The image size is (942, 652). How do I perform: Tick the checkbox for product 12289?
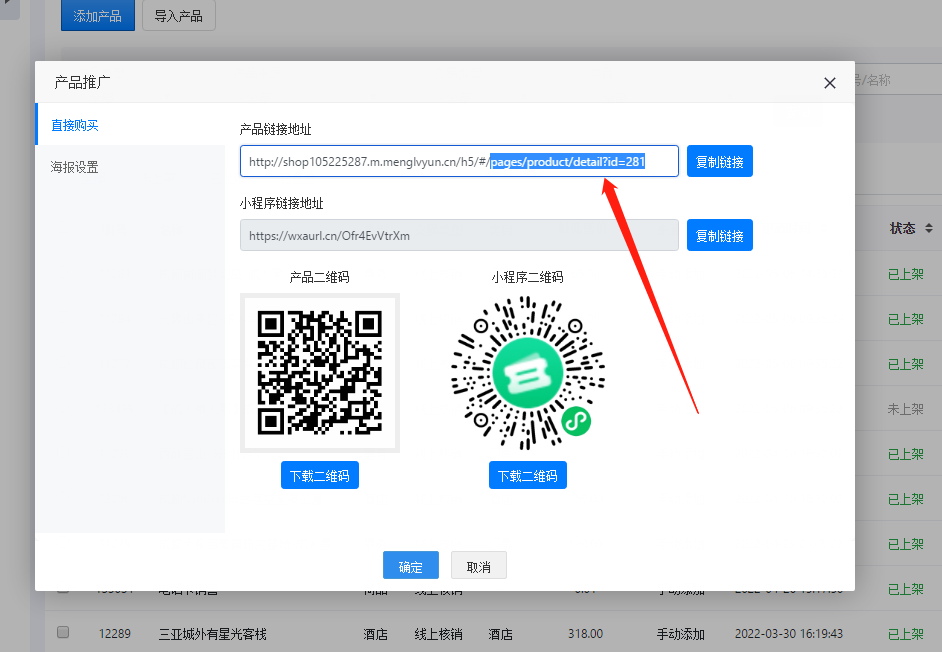coord(63,632)
